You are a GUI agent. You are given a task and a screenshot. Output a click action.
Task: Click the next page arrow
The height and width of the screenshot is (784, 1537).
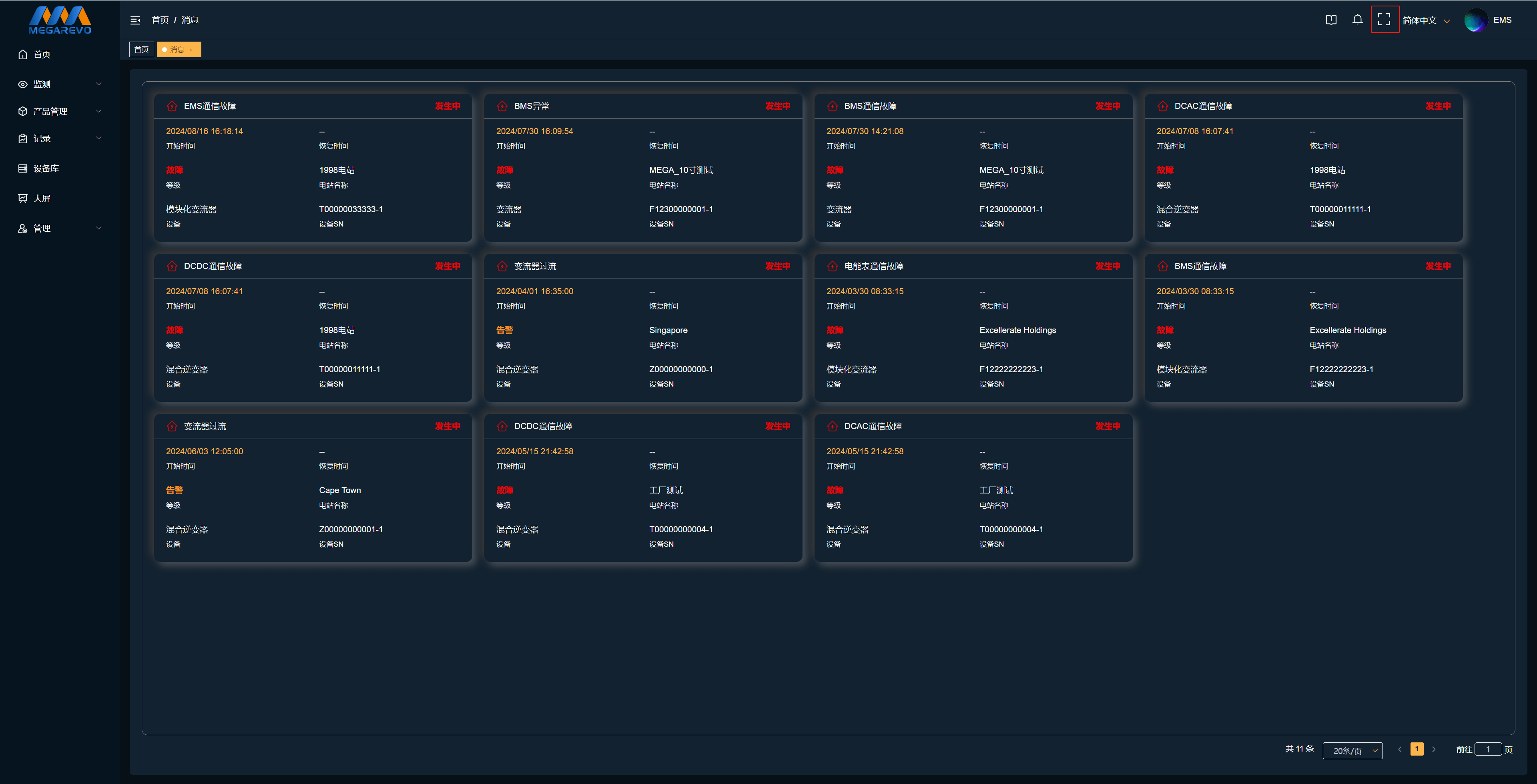(1434, 750)
